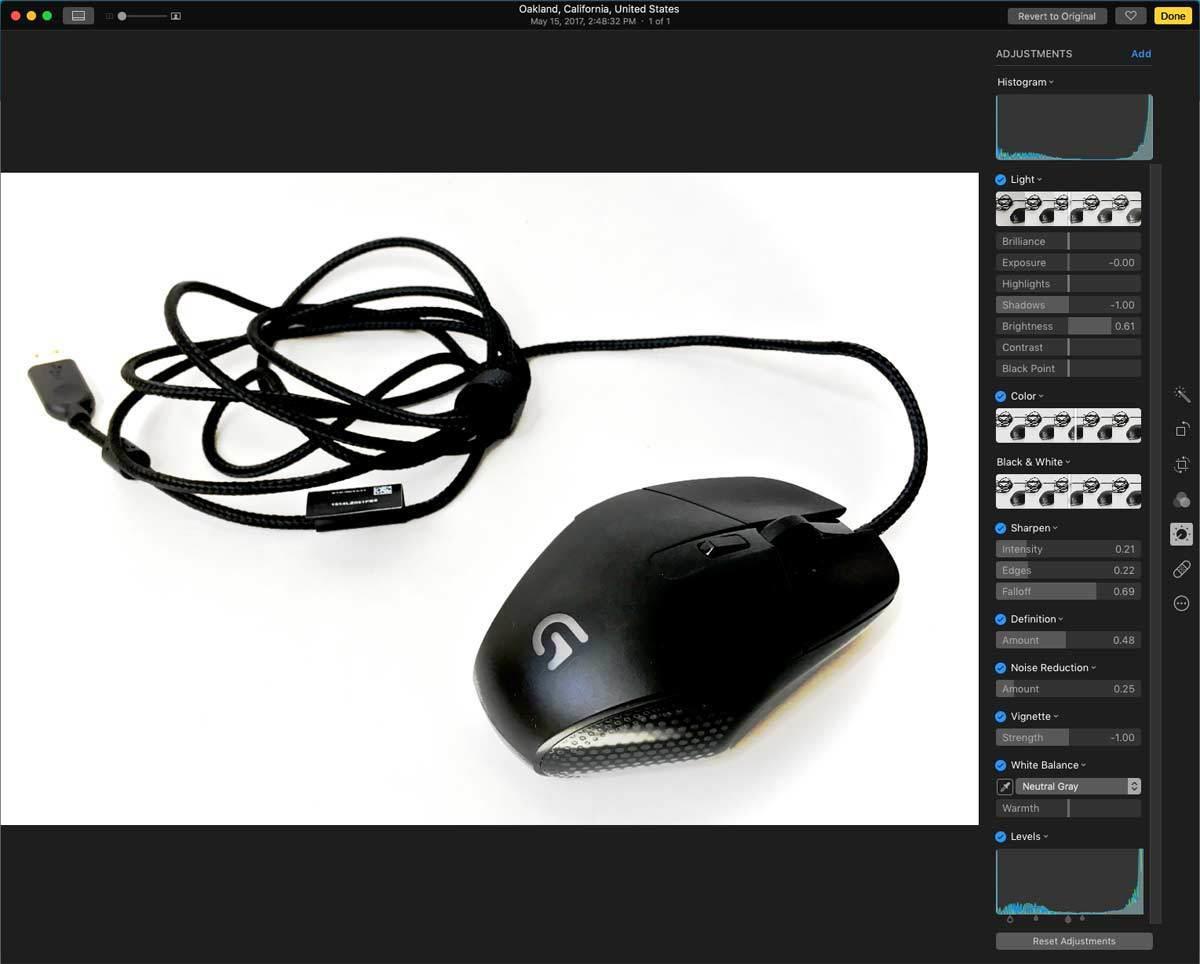Viewport: 1200px width, 964px height.
Task: Adjust the Brilliance slider
Action: coord(1068,241)
